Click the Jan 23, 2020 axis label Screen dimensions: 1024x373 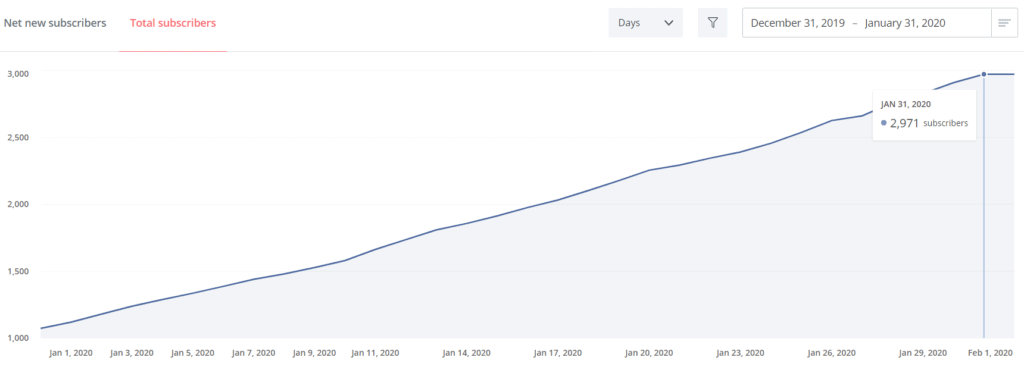[741, 353]
